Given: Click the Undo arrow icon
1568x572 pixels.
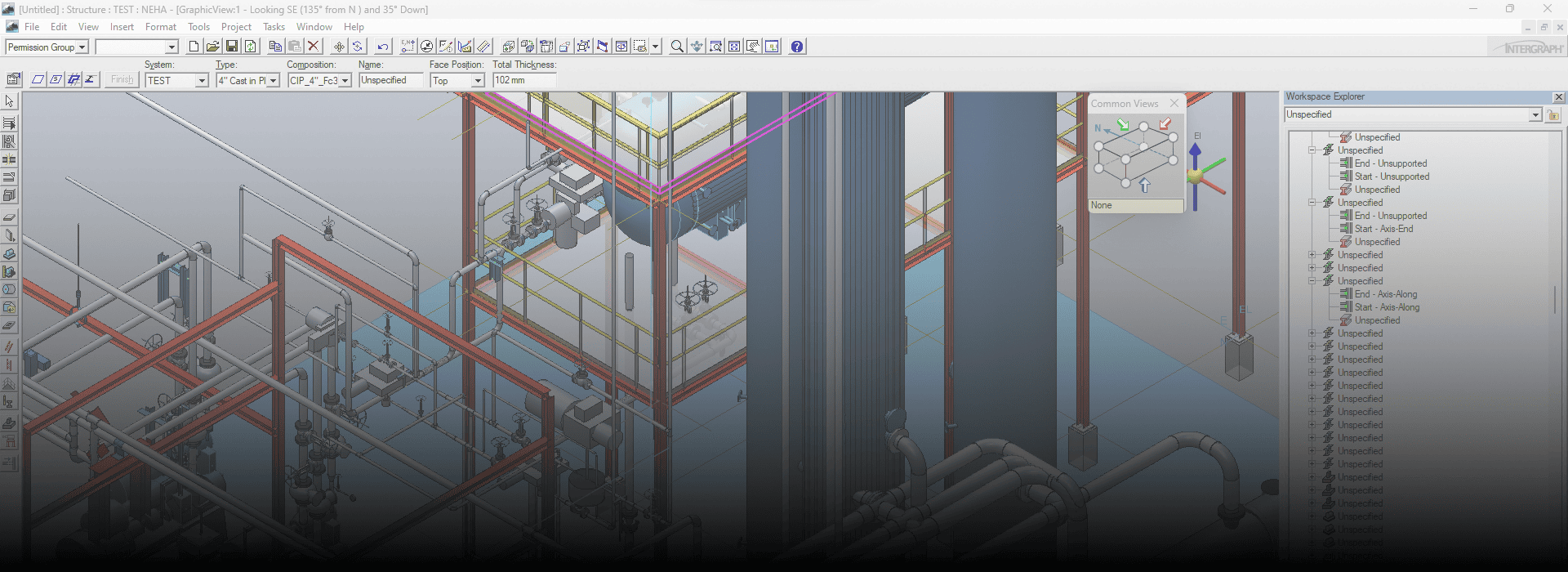Looking at the screenshot, I should 383,47.
